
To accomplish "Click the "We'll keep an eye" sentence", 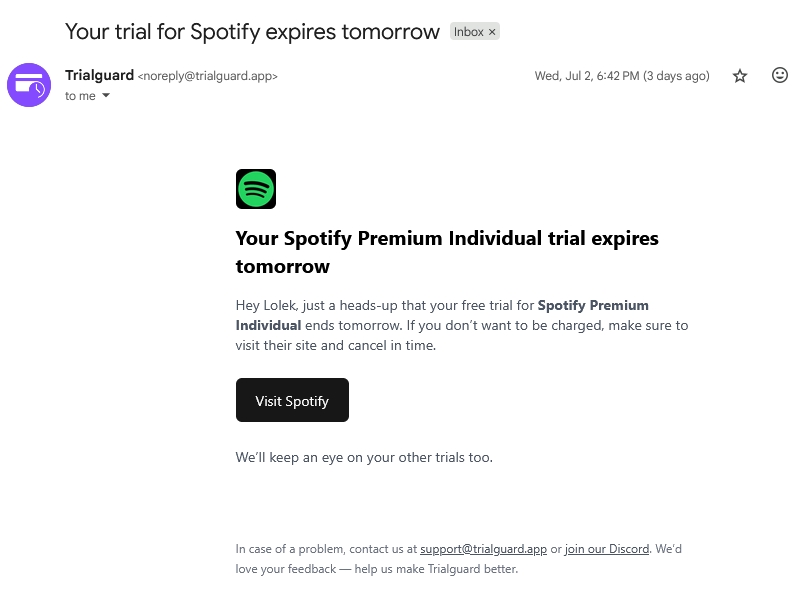I will tap(364, 457).
